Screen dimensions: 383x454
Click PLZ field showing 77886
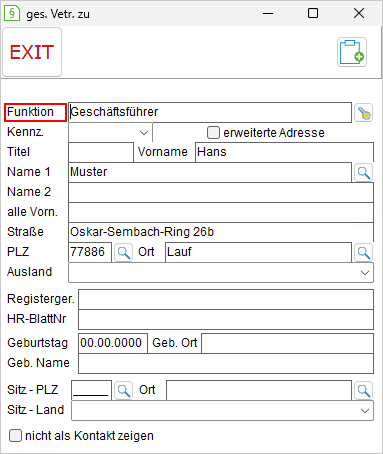(90, 252)
